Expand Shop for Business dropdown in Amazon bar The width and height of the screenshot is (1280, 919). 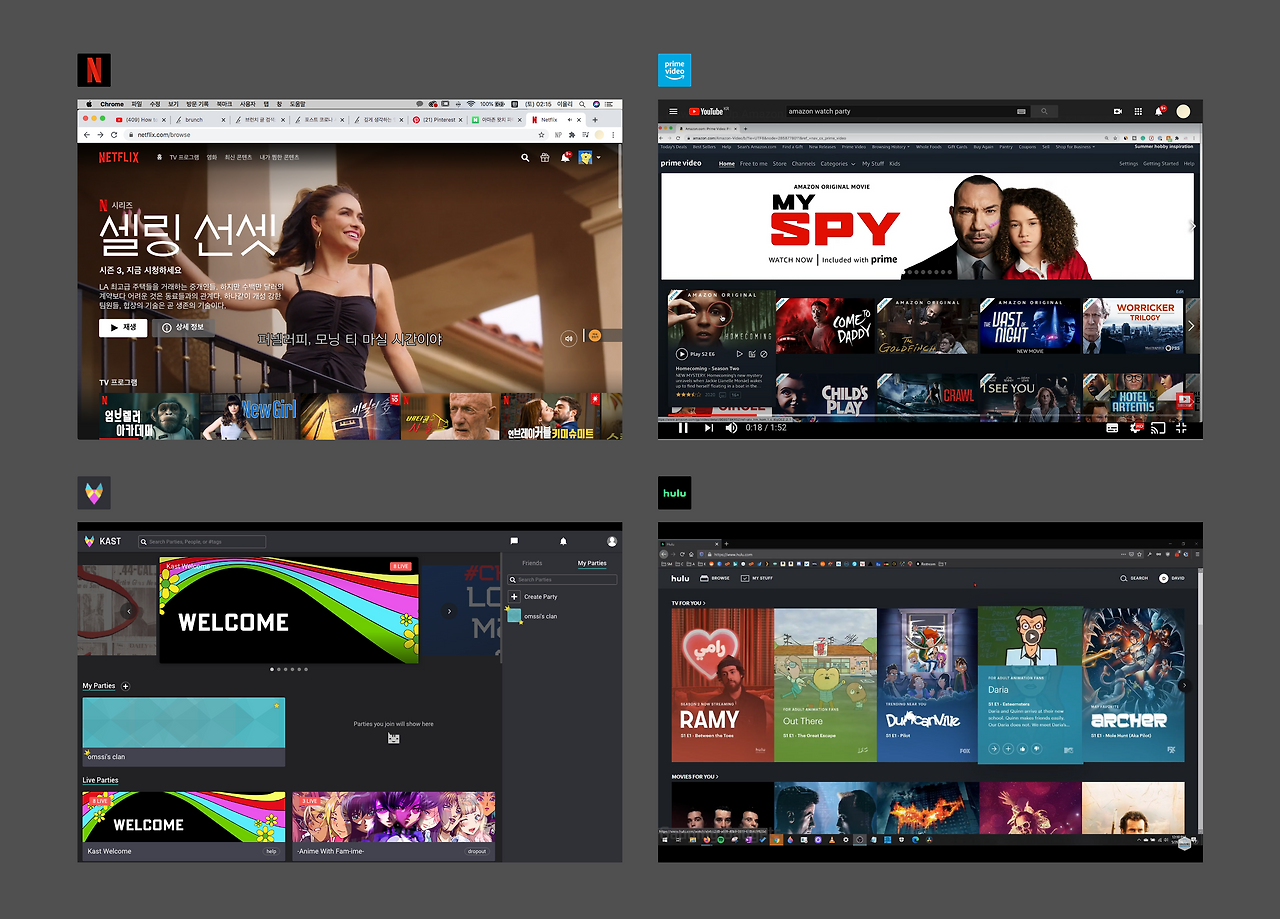(1074, 147)
